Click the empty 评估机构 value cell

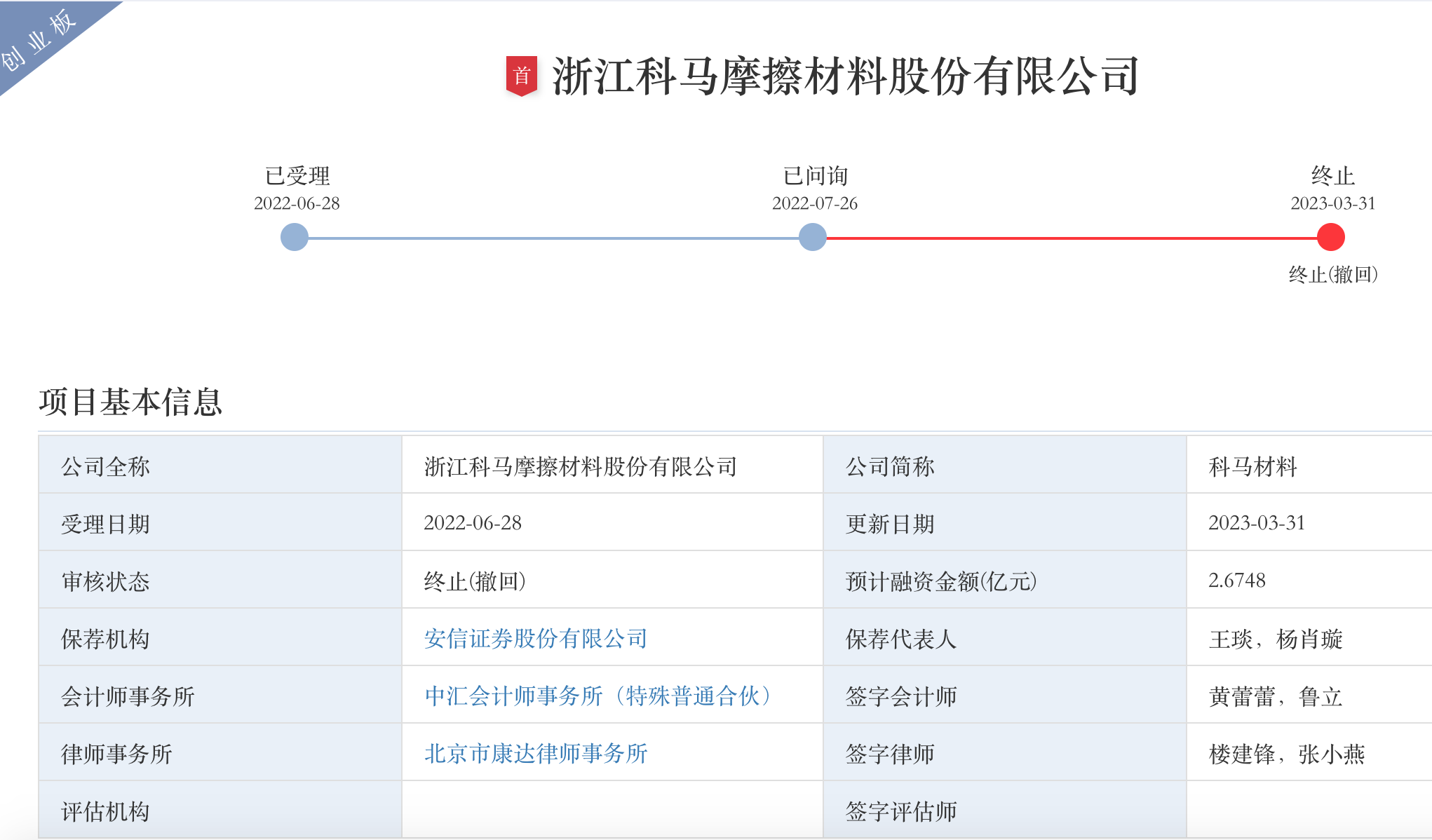tap(612, 811)
